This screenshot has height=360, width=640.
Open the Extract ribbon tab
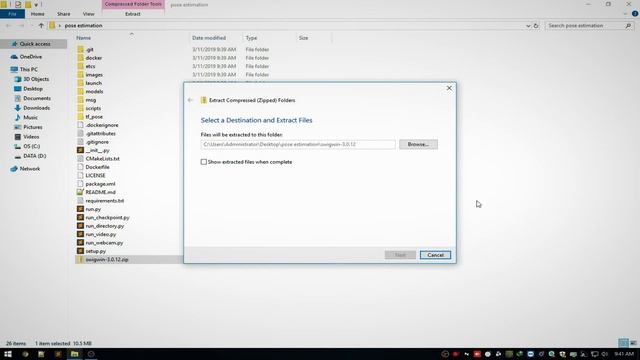pos(133,14)
